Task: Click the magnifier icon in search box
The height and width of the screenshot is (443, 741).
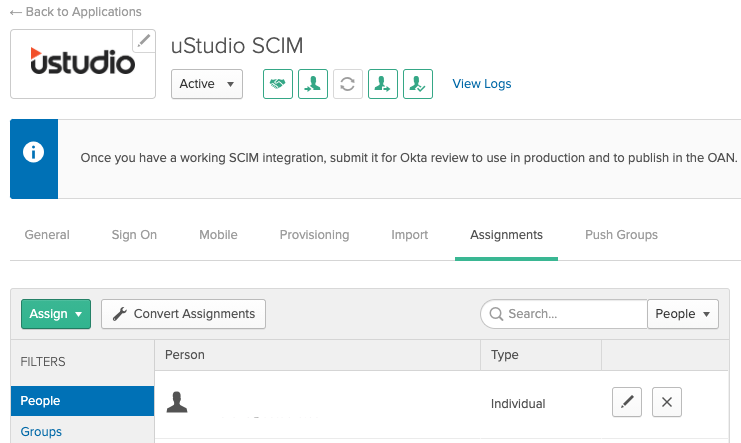Action: coord(496,314)
